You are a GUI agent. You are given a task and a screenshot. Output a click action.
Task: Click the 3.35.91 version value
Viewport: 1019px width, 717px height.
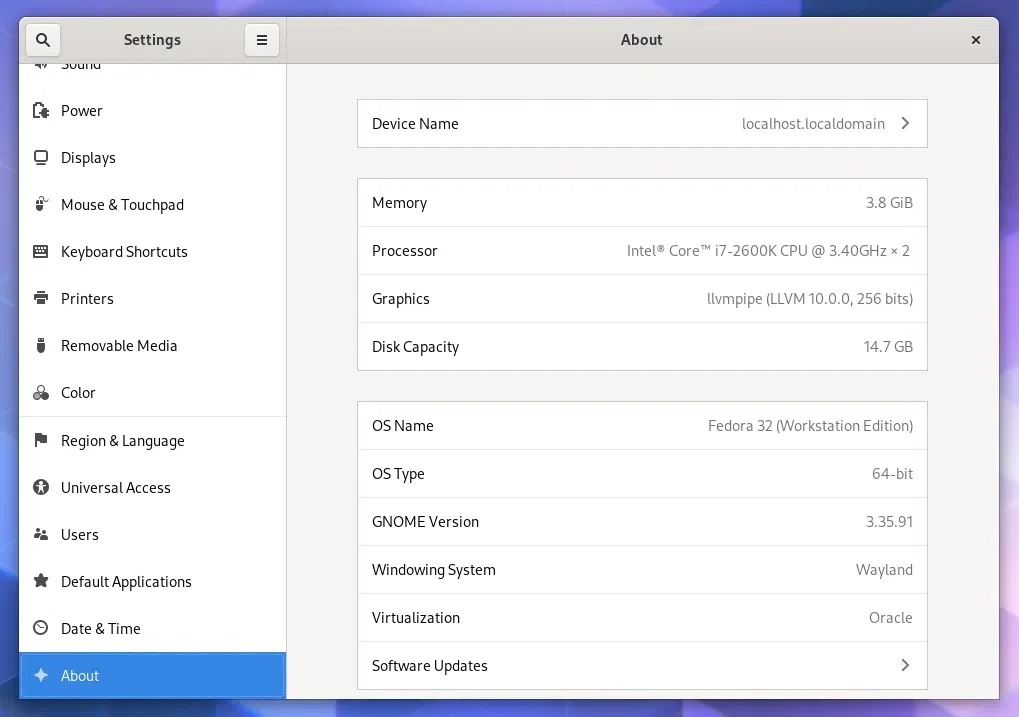tap(889, 522)
